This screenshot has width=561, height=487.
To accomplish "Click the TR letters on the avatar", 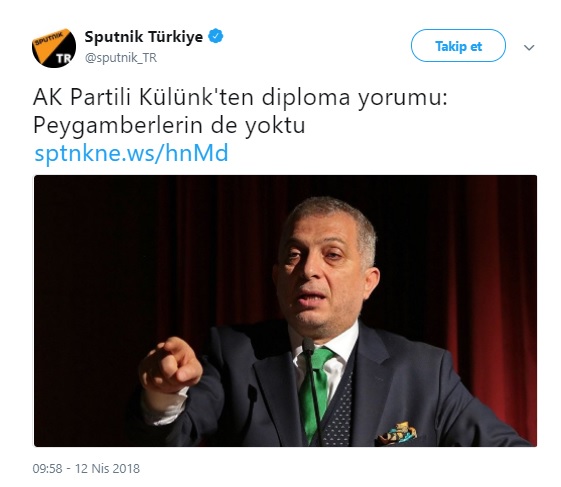I will [x=63, y=59].
